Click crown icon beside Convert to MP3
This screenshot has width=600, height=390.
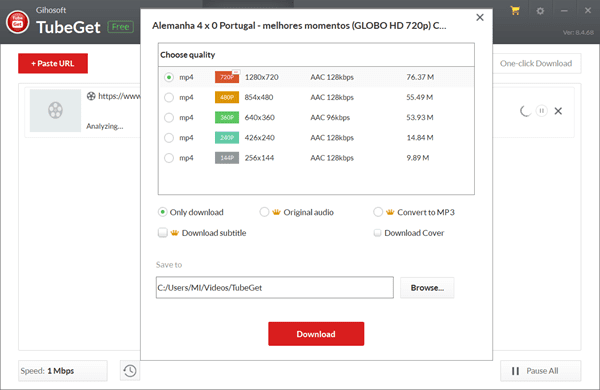pos(390,212)
